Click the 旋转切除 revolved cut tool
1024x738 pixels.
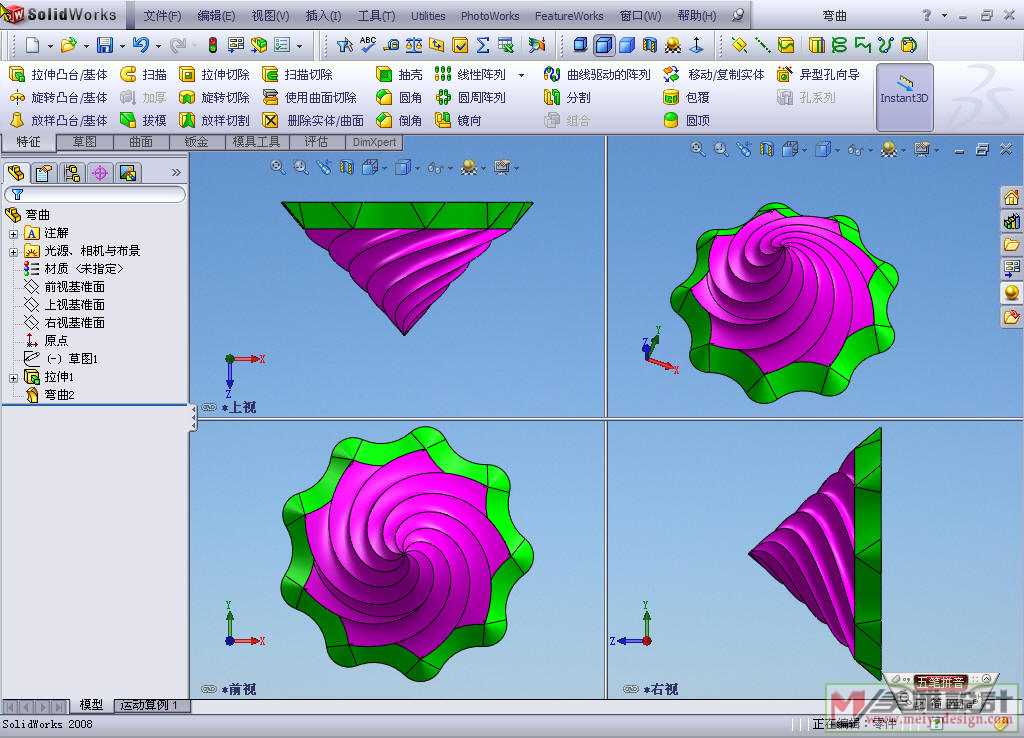pyautogui.click(x=214, y=98)
